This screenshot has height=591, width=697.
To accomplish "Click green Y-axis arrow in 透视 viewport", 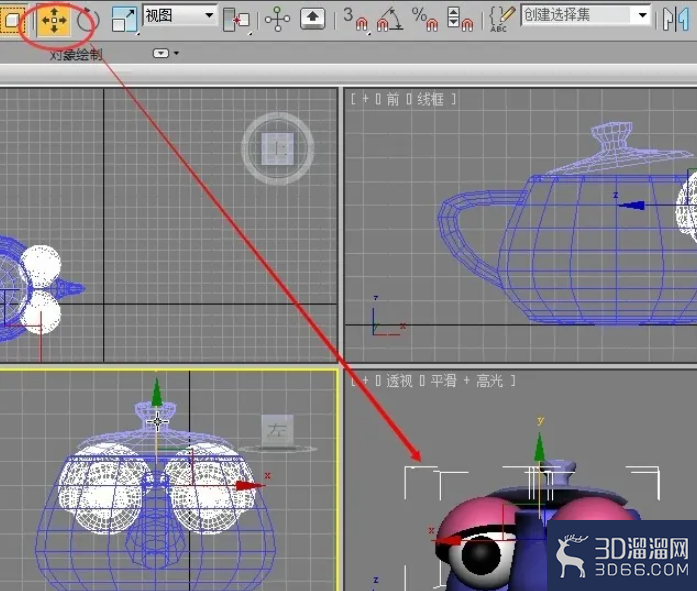I will [x=539, y=447].
